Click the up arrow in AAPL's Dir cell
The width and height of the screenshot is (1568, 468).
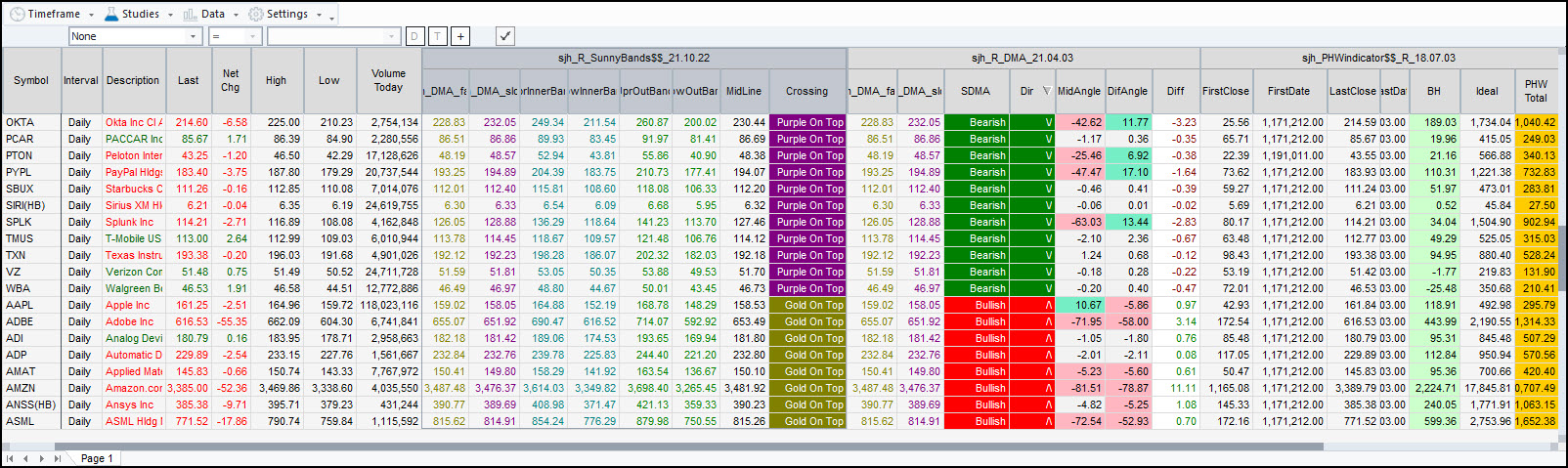pyautogui.click(x=1049, y=305)
